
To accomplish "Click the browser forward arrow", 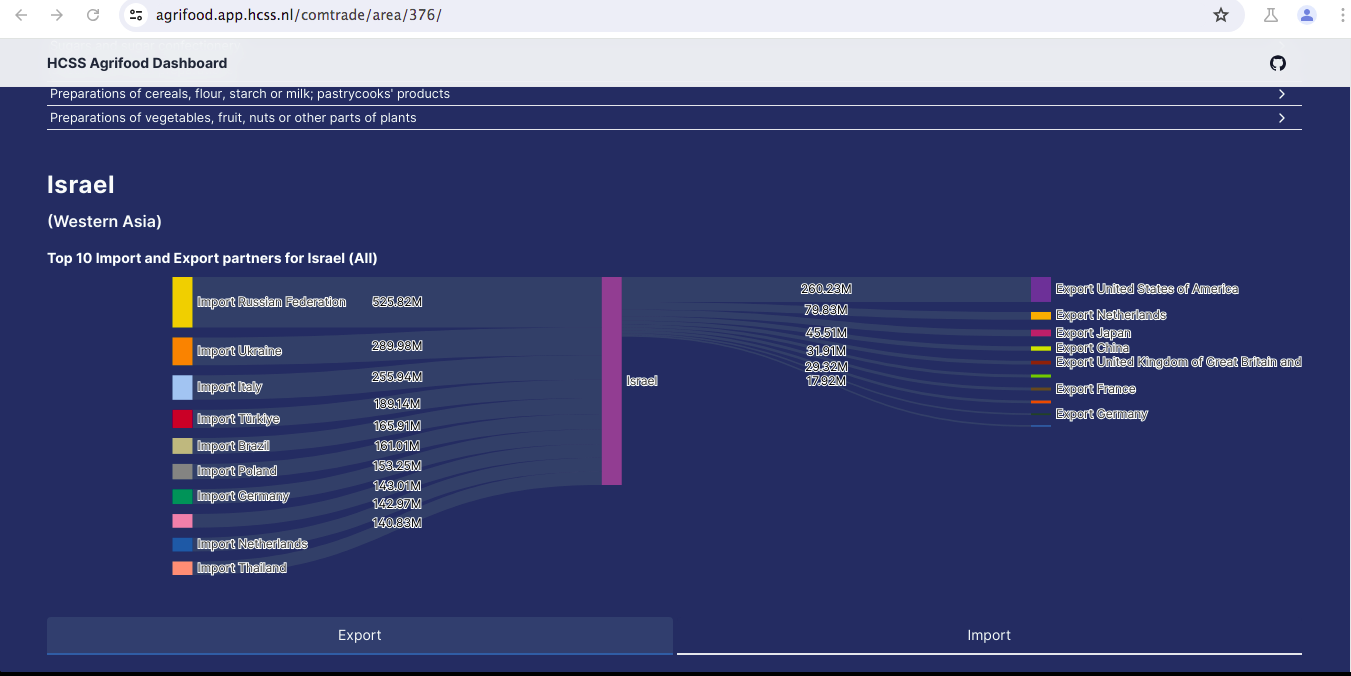I will click(57, 15).
